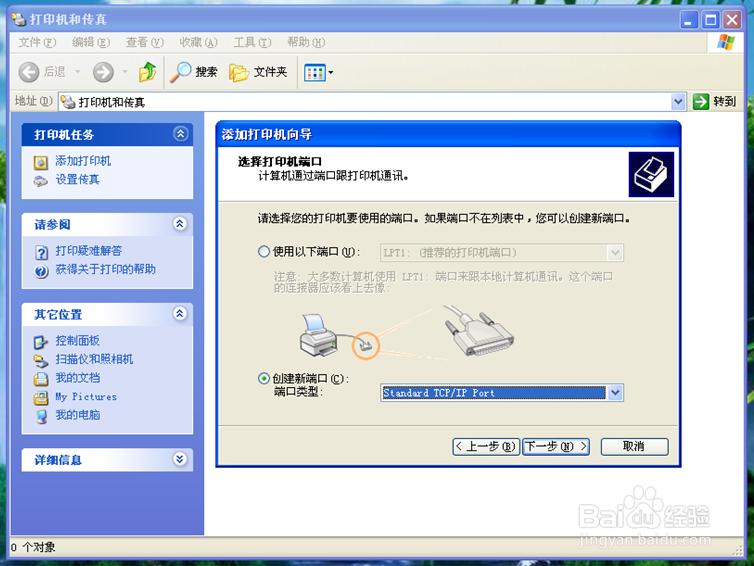Screen dimensions: 754x566
Task: Close the Printers and Faxes window
Action: pyautogui.click(x=732, y=20)
